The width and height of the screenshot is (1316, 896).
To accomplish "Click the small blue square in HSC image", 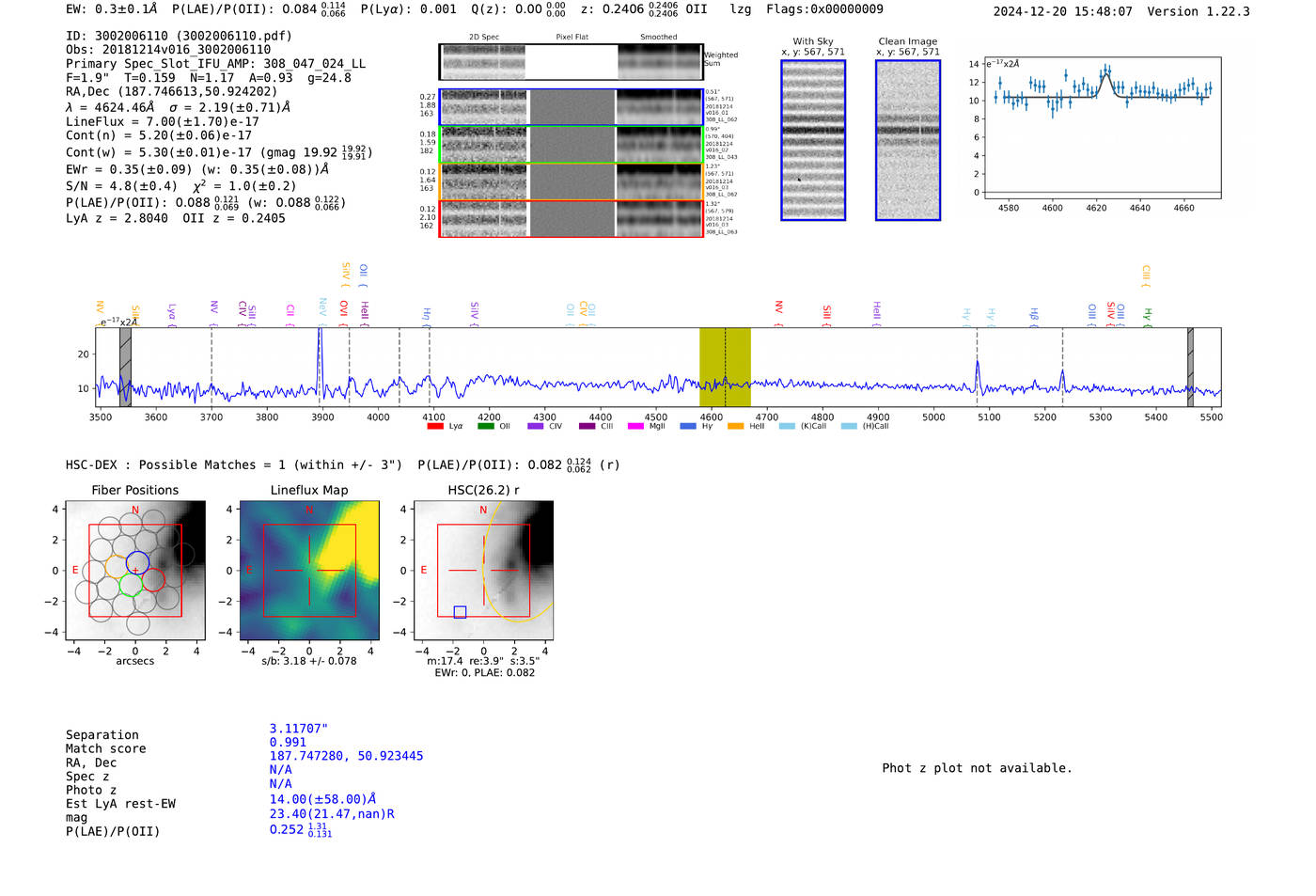I will [x=460, y=612].
